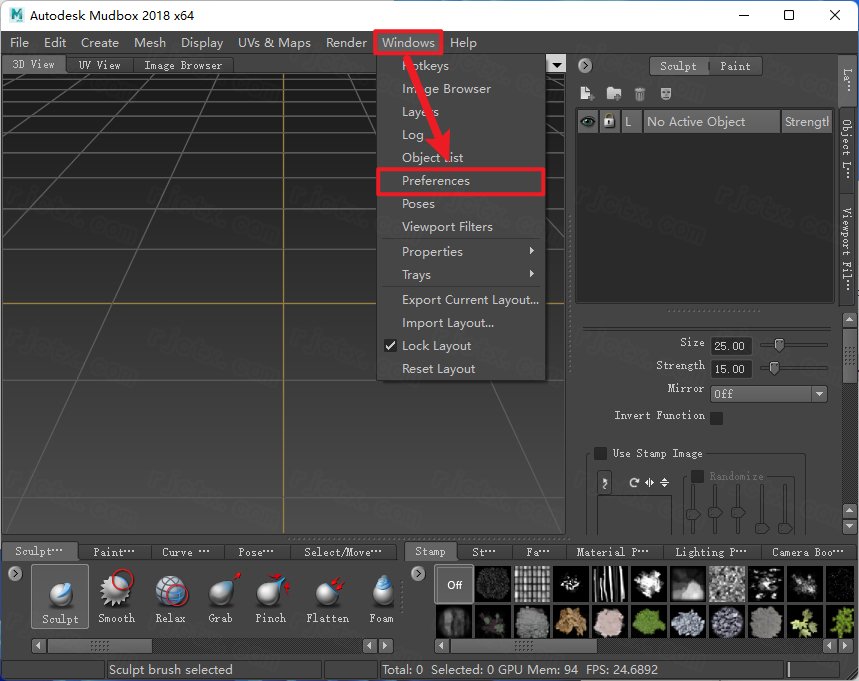Click the lock icon in layer header
The height and width of the screenshot is (681, 859).
[609, 121]
